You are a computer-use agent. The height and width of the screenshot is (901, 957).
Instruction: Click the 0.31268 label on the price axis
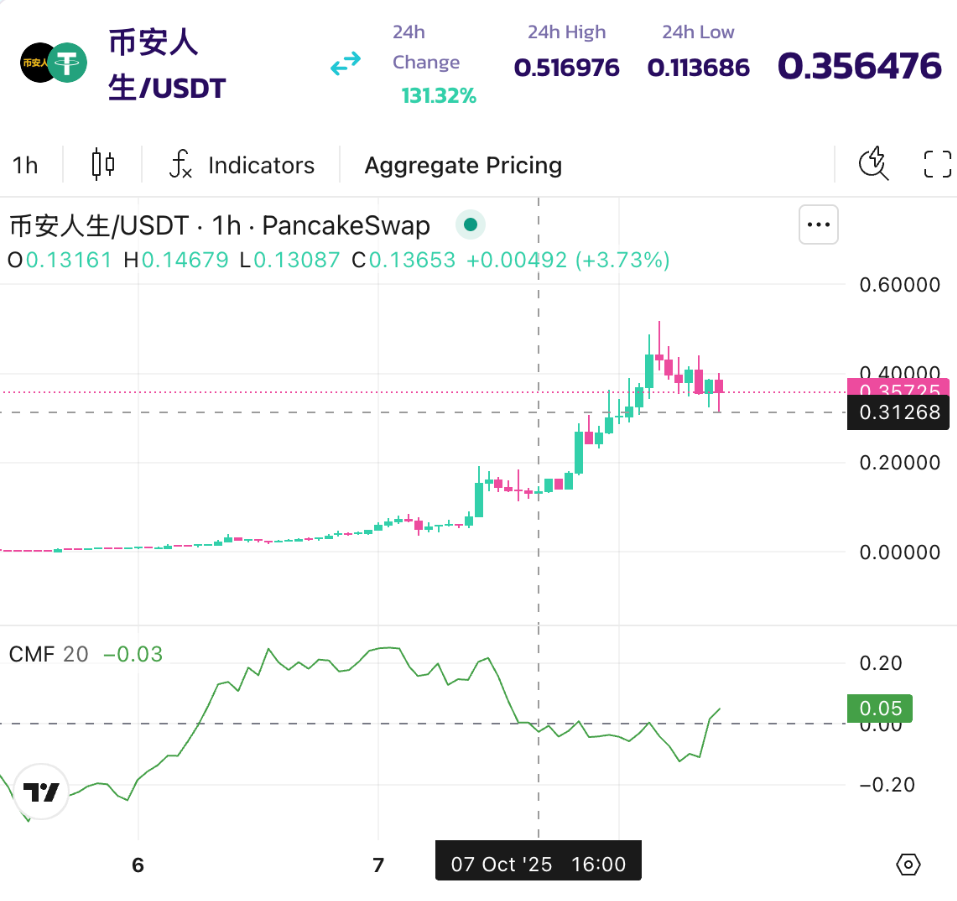(897, 412)
